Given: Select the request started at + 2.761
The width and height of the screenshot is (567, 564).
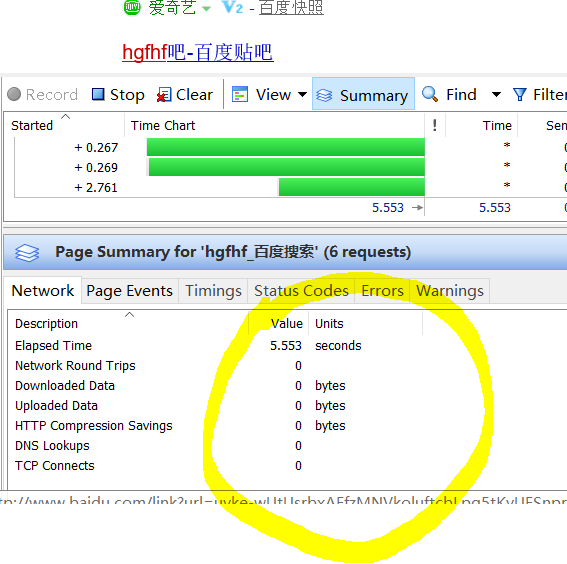Looking at the screenshot, I should tap(286, 187).
